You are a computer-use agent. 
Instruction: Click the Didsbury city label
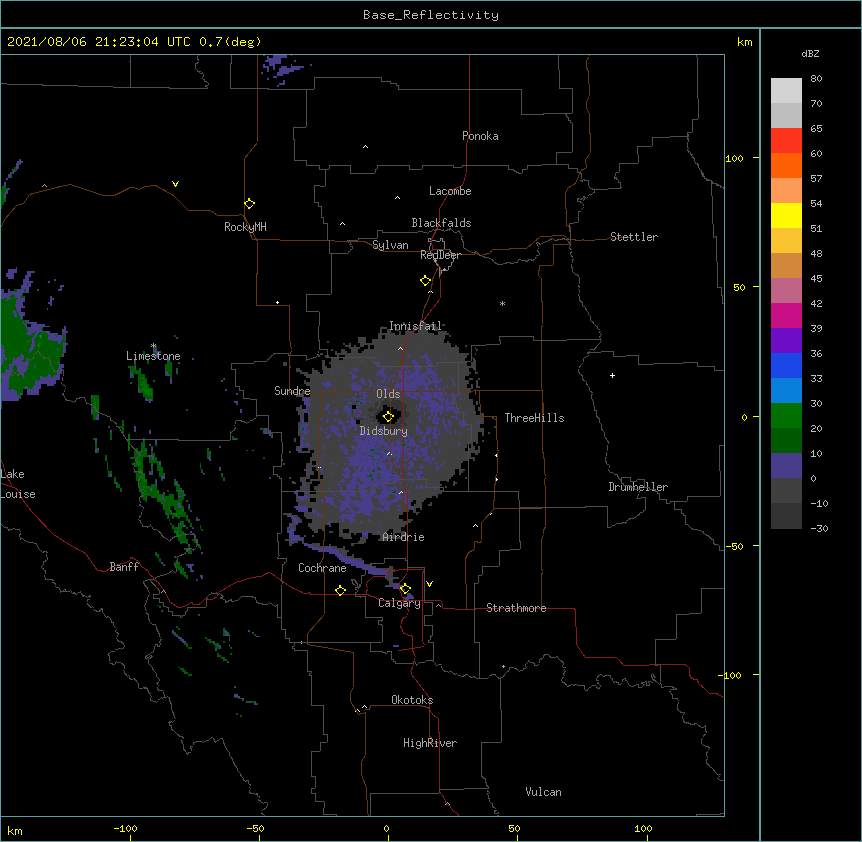(383, 431)
